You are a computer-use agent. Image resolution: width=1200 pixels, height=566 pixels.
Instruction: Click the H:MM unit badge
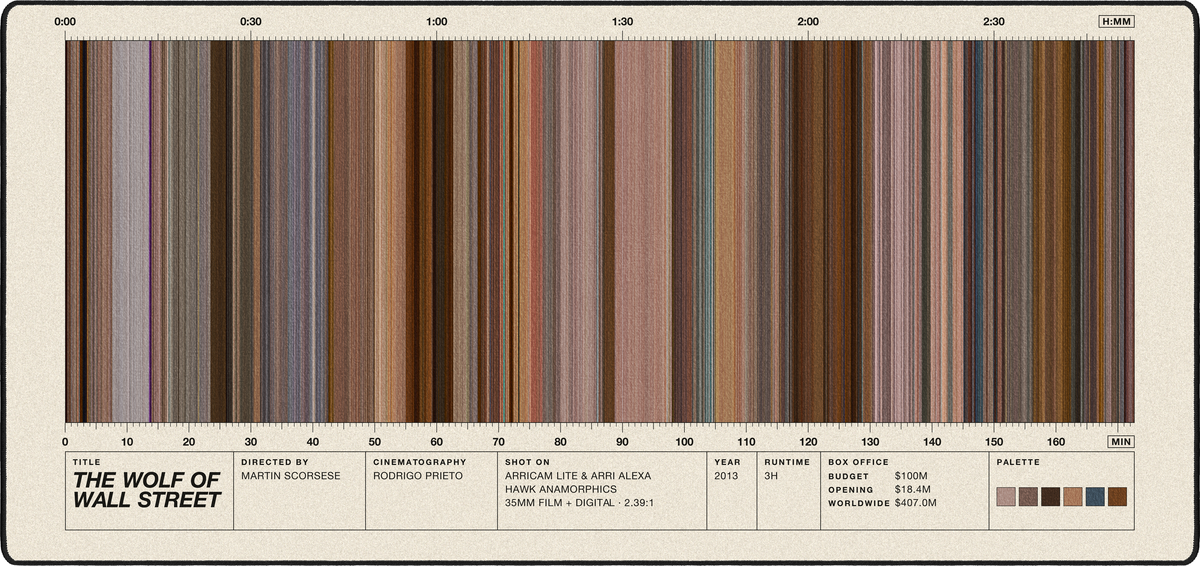[x=1116, y=21]
